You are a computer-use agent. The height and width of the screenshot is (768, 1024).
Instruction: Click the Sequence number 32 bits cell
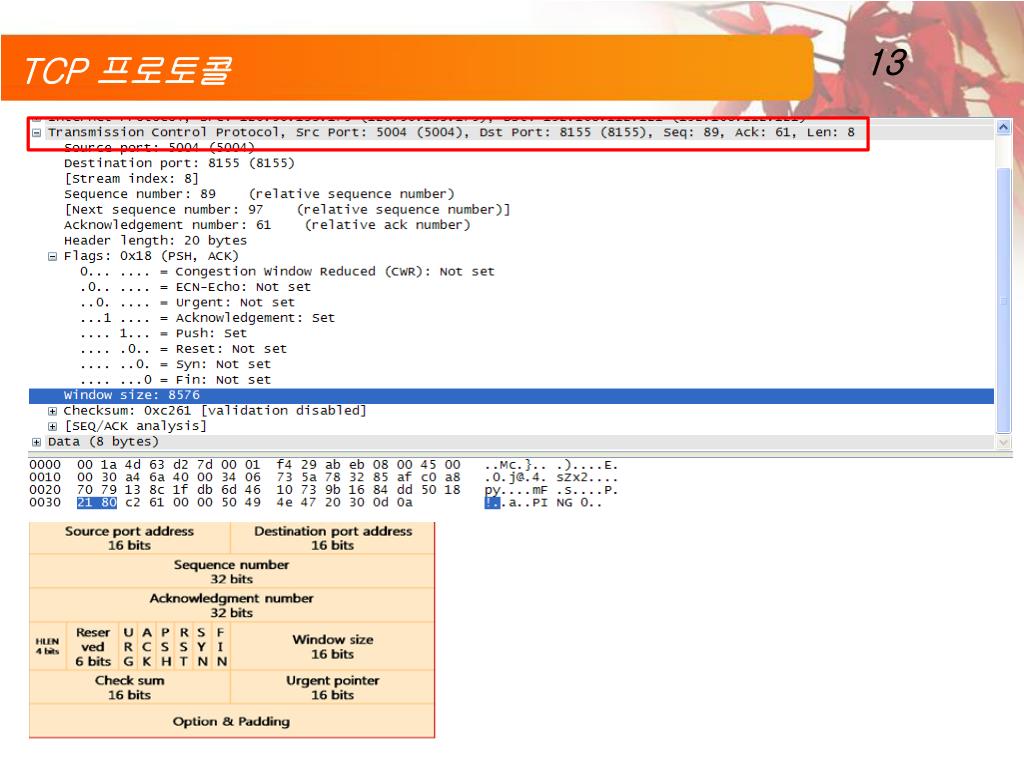pos(232,571)
